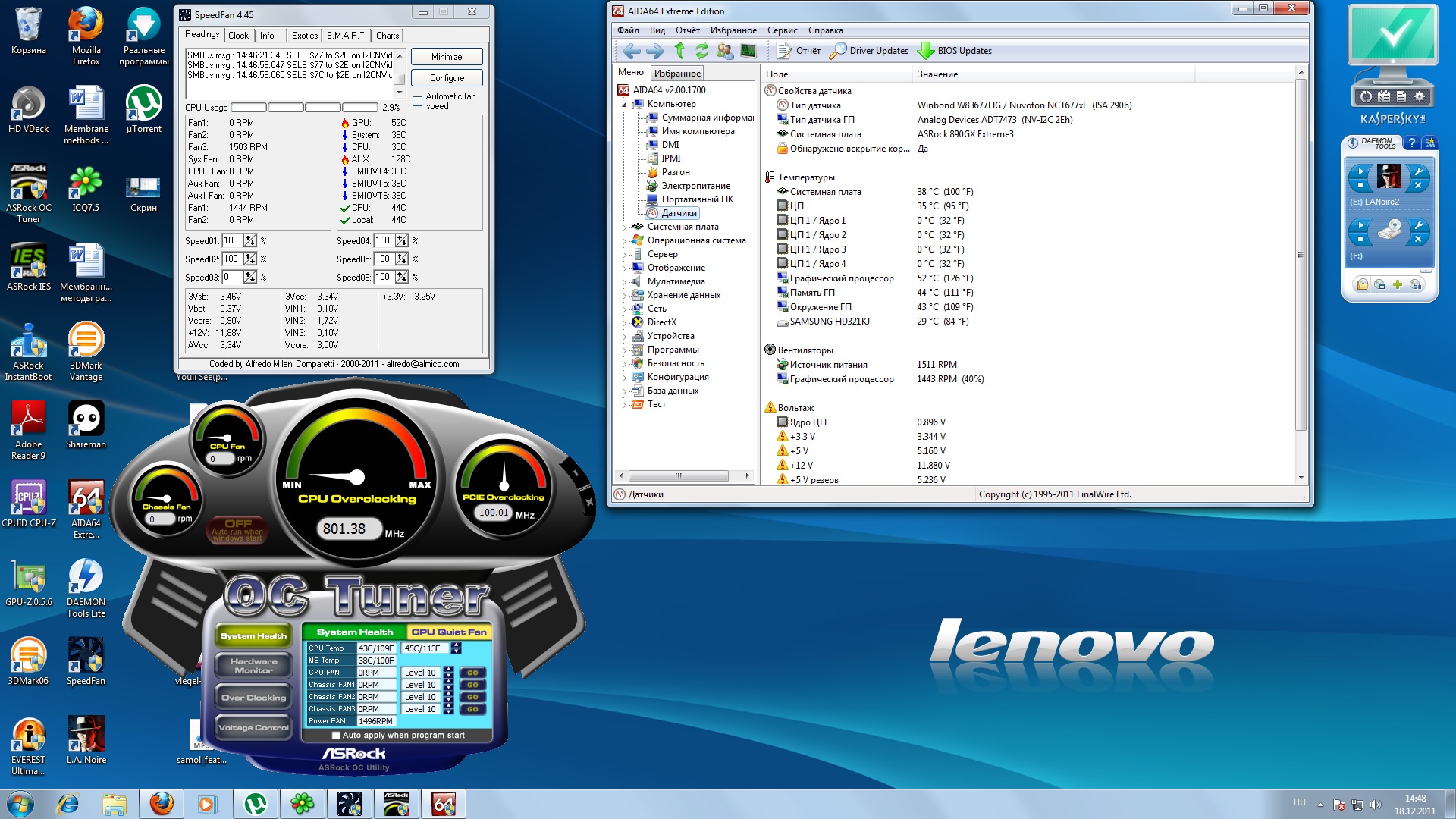The width and height of the screenshot is (1456, 819).
Task: Open the HD VDeck desktop icon
Action: click(28, 110)
